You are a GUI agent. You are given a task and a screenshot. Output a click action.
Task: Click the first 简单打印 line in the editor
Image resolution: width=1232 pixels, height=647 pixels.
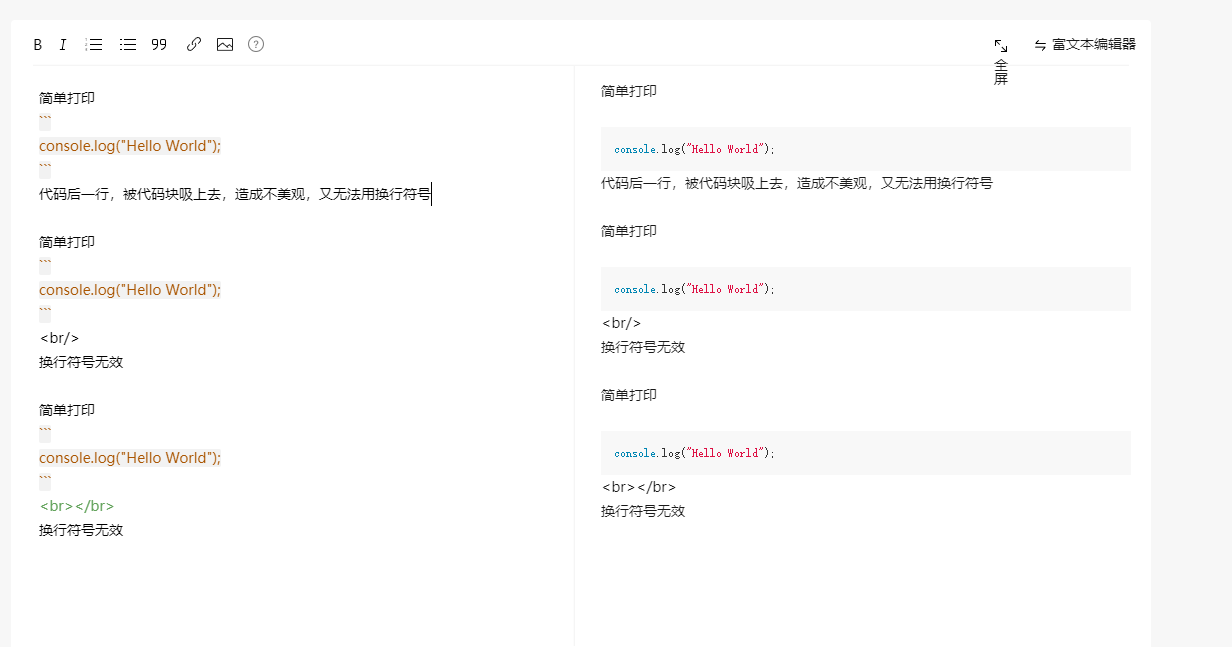pos(67,98)
